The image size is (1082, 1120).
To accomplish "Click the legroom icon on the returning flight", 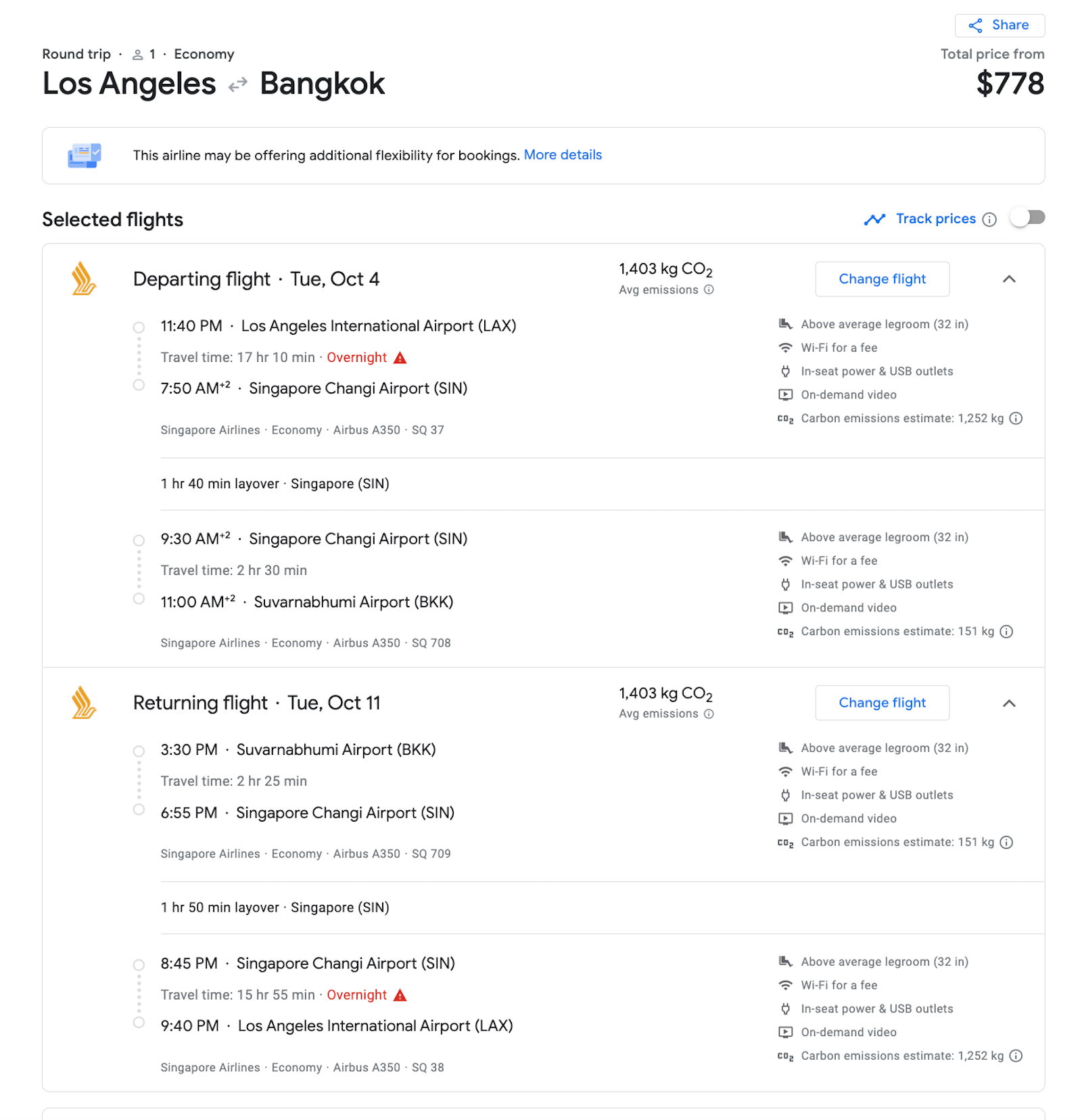I will click(785, 748).
